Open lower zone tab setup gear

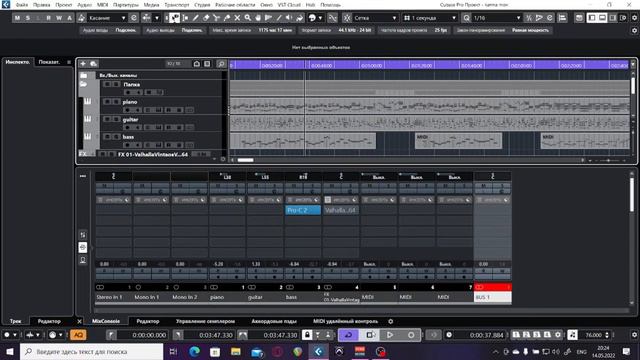click(x=391, y=321)
